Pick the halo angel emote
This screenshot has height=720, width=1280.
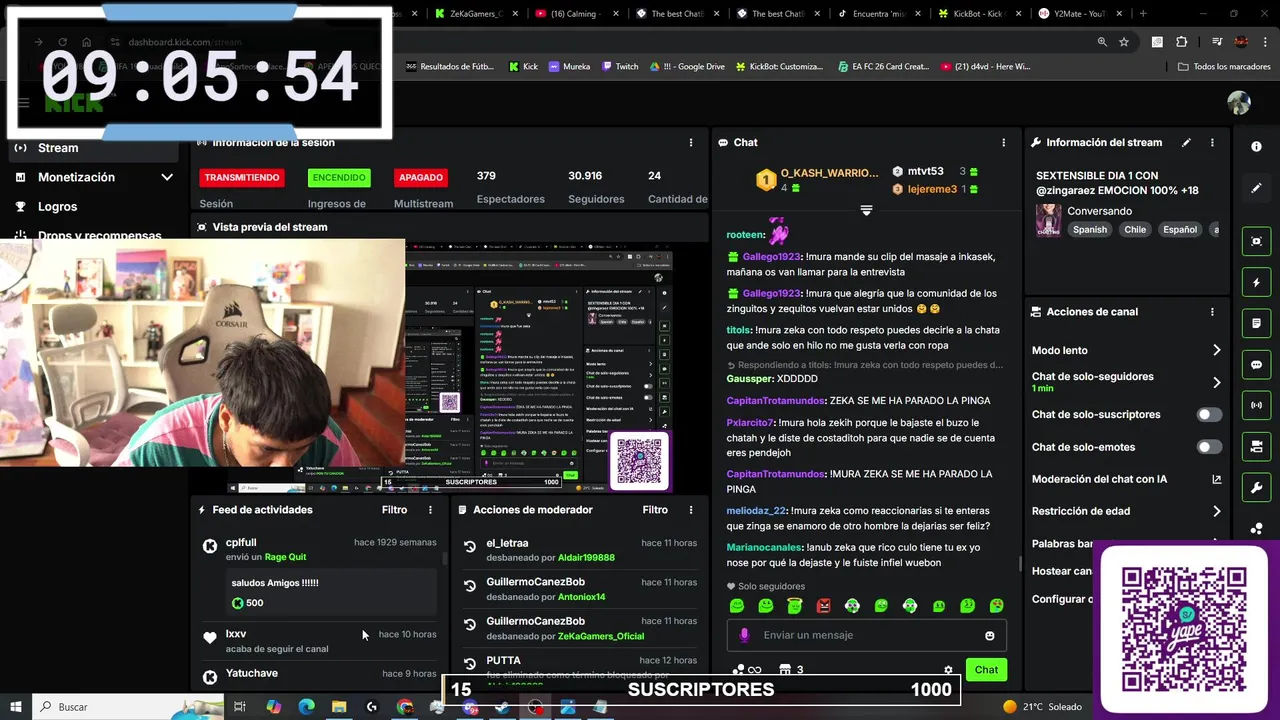(x=794, y=605)
